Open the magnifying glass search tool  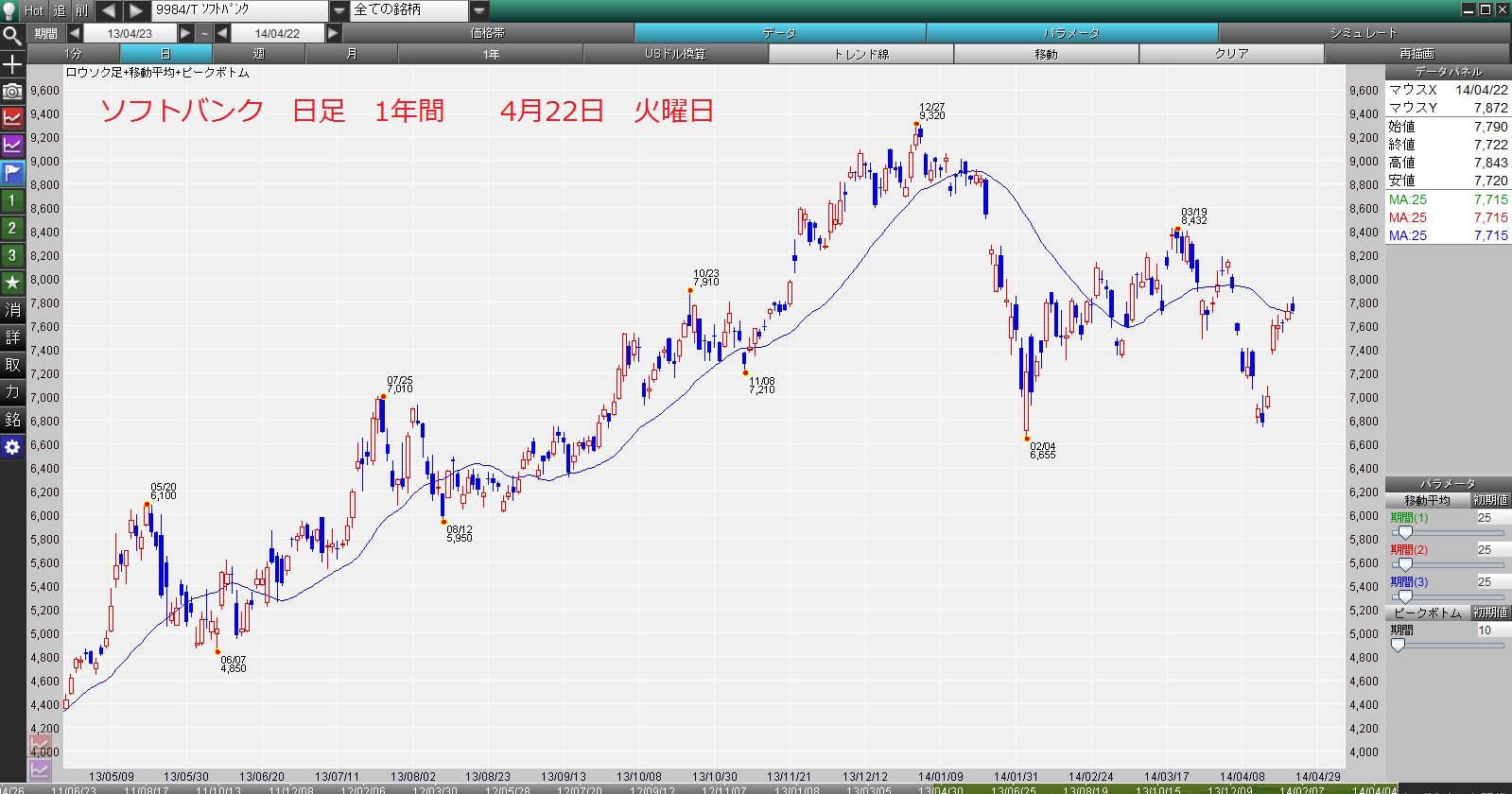pos(12,37)
